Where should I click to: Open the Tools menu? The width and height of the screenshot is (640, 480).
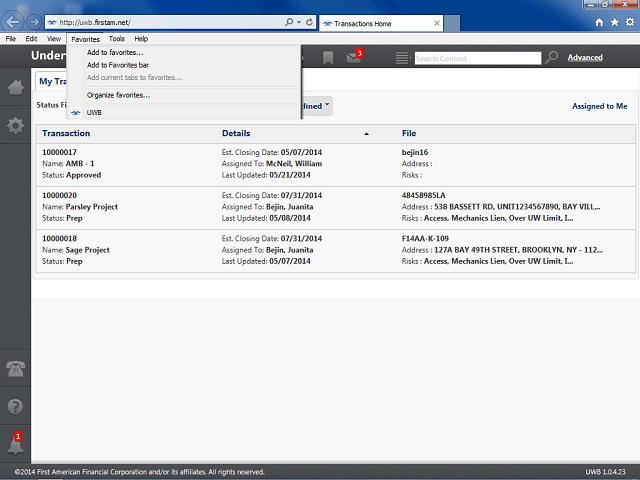(116, 39)
